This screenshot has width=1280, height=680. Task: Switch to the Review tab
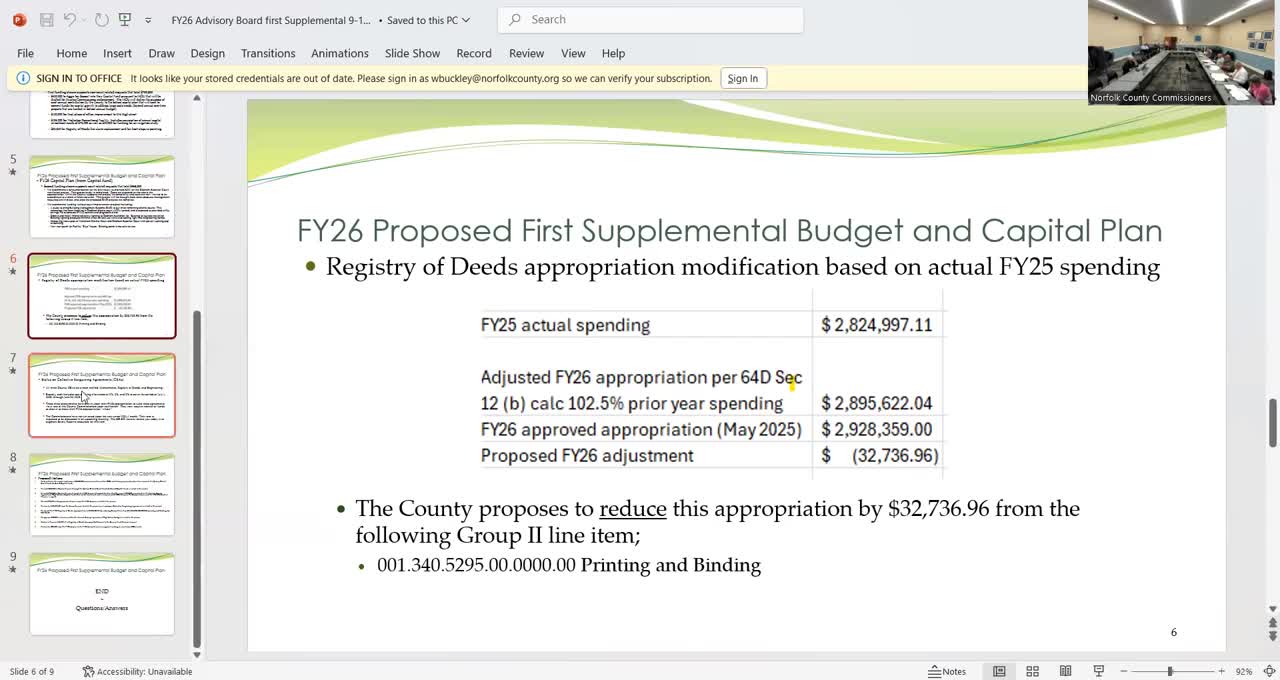pyautogui.click(x=526, y=53)
